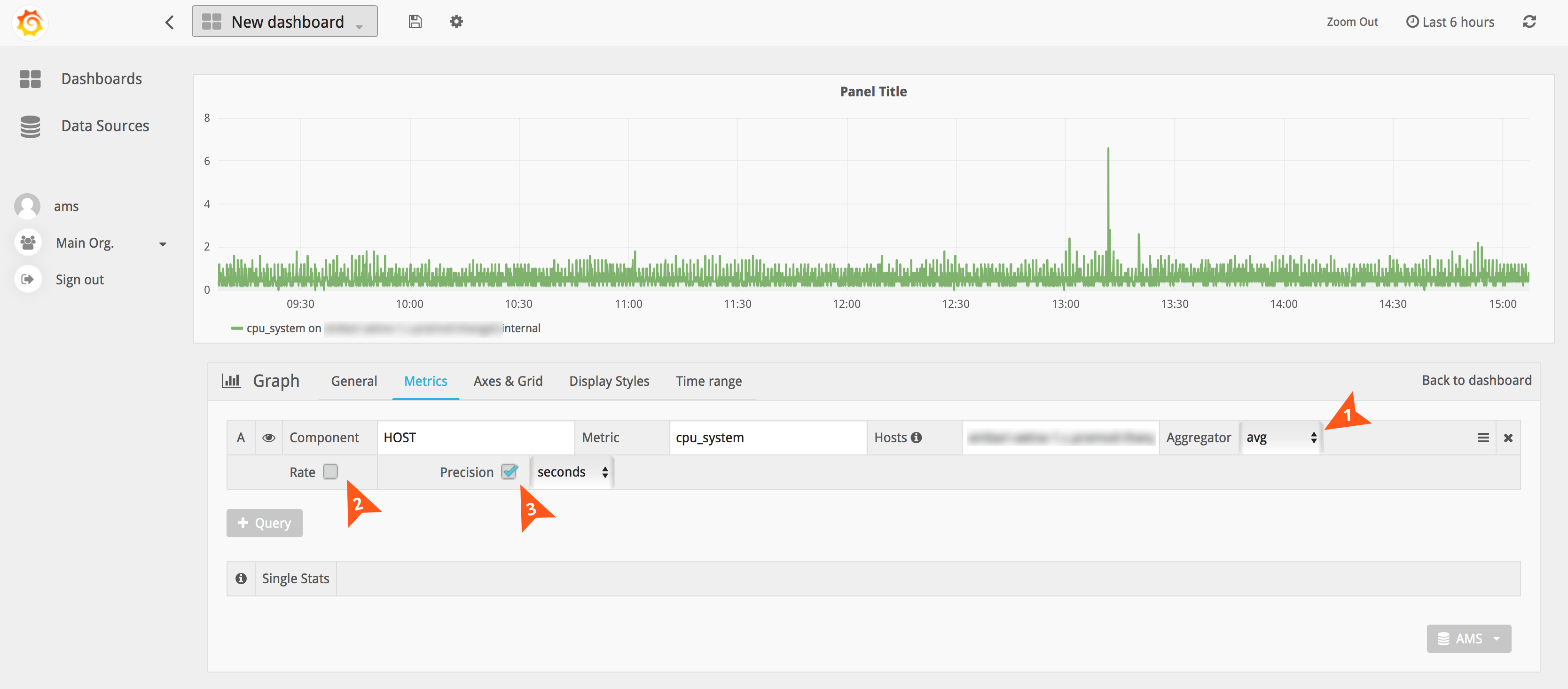Viewport: 1568px width, 689px height.
Task: Collapse sidebar with back chevron icon
Action: [170, 23]
